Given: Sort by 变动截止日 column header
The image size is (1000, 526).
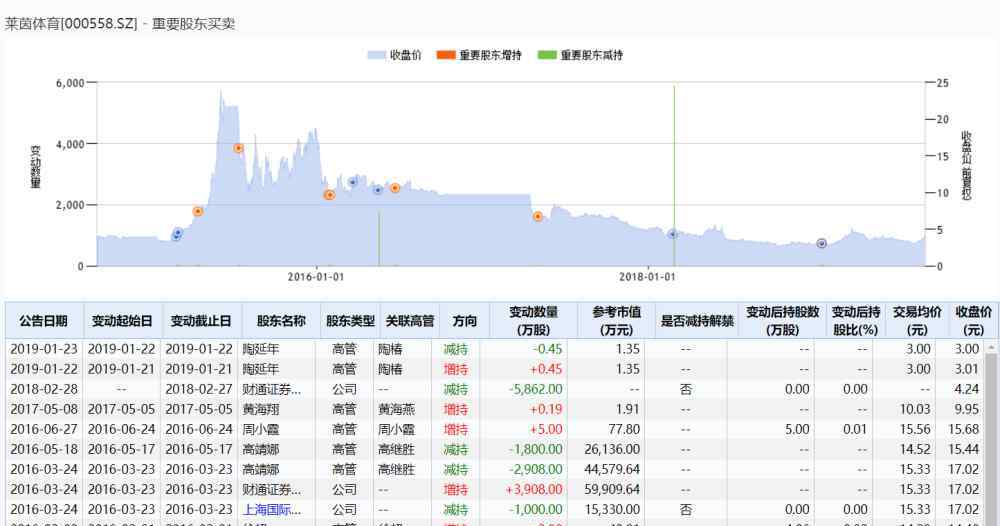Looking at the screenshot, I should [201, 321].
